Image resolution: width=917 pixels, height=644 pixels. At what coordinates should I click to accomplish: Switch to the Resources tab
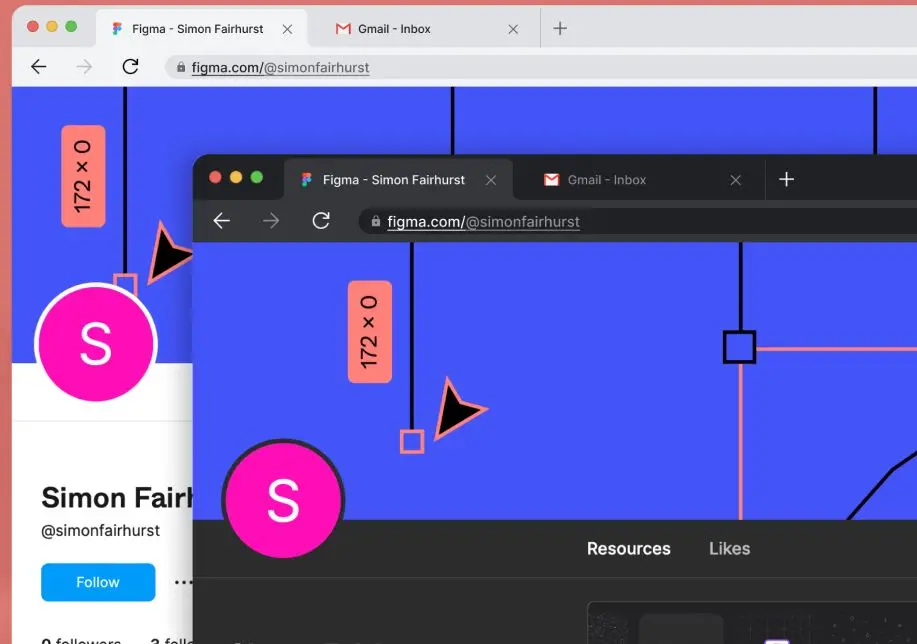pos(628,548)
